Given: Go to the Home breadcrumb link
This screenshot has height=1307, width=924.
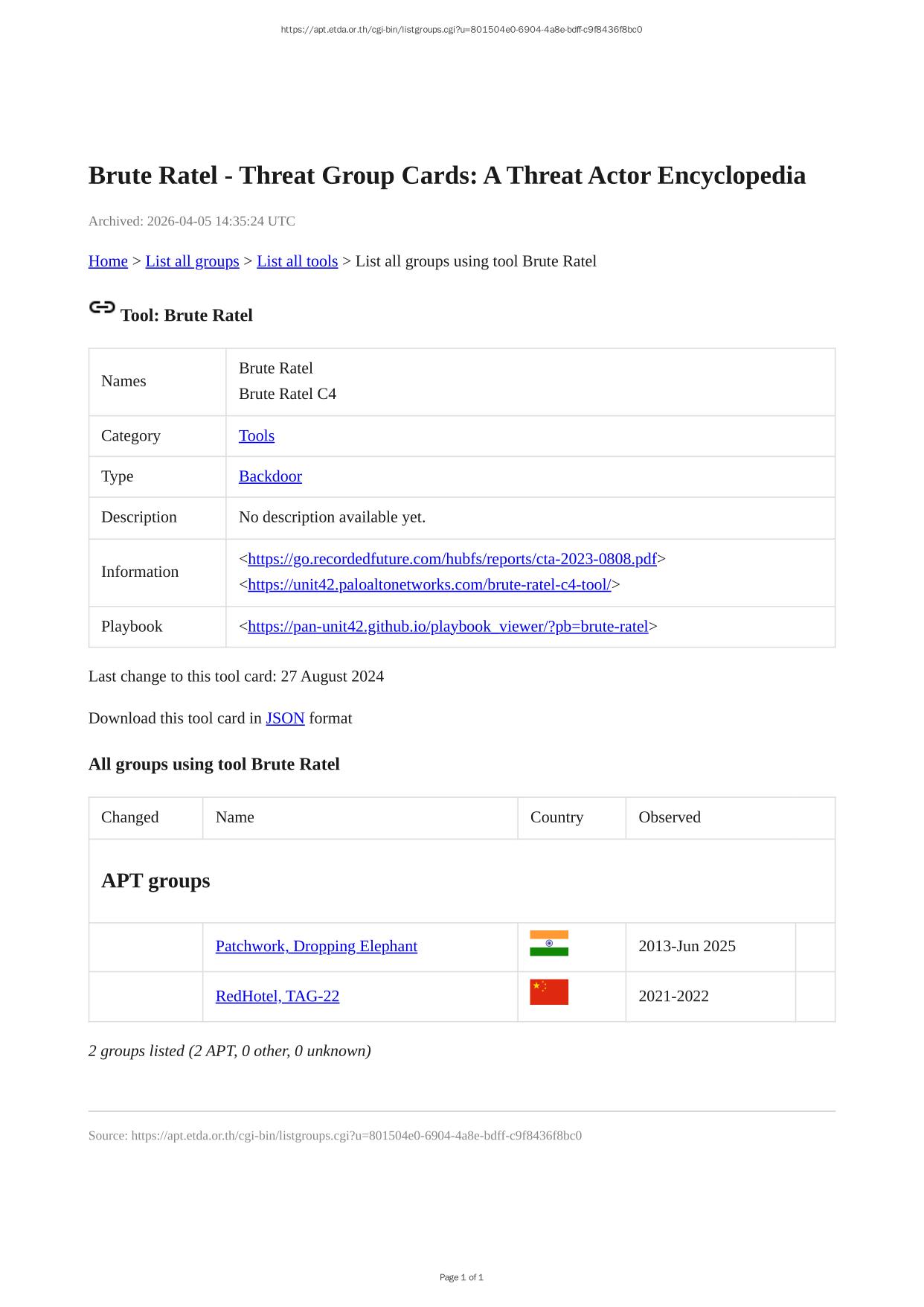Looking at the screenshot, I should [x=108, y=261].
